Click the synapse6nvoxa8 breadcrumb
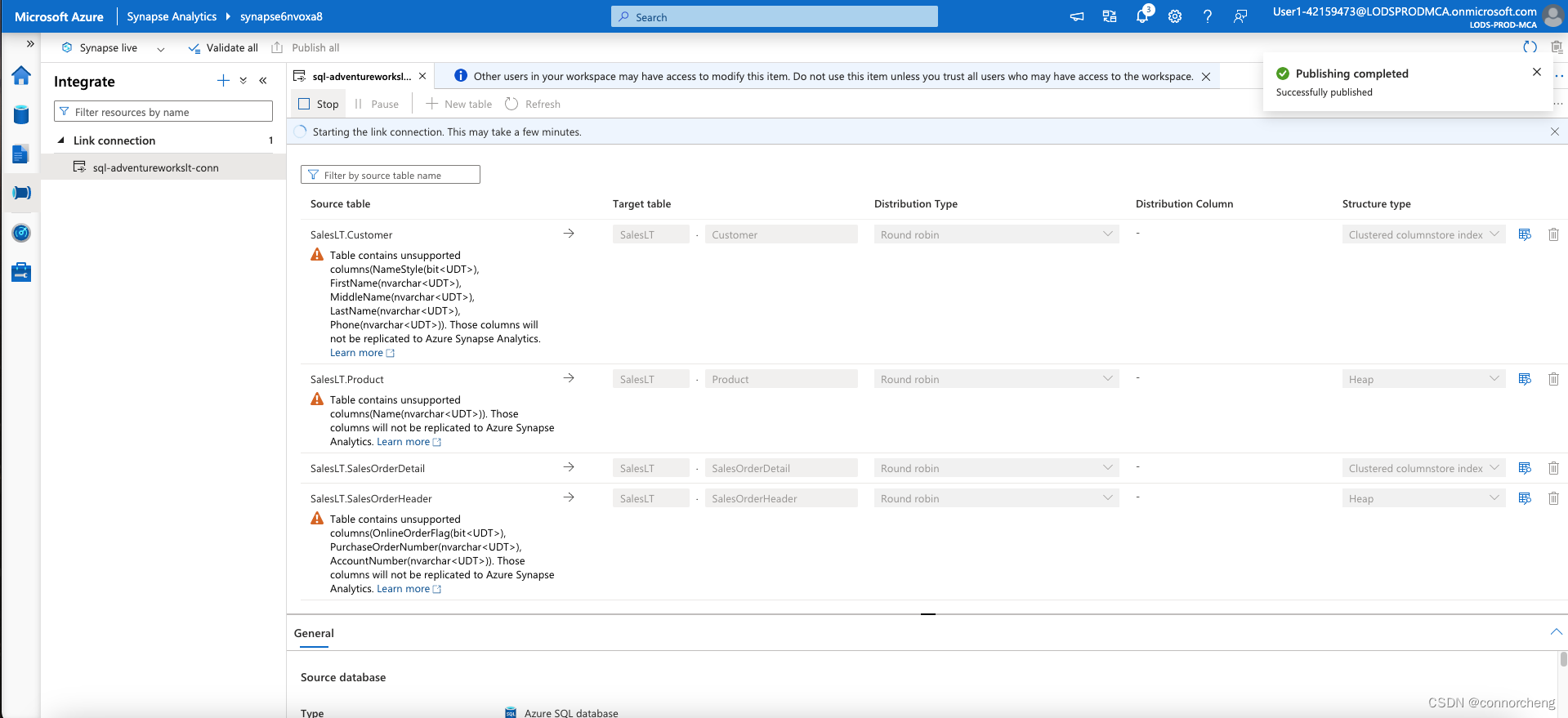 [281, 16]
